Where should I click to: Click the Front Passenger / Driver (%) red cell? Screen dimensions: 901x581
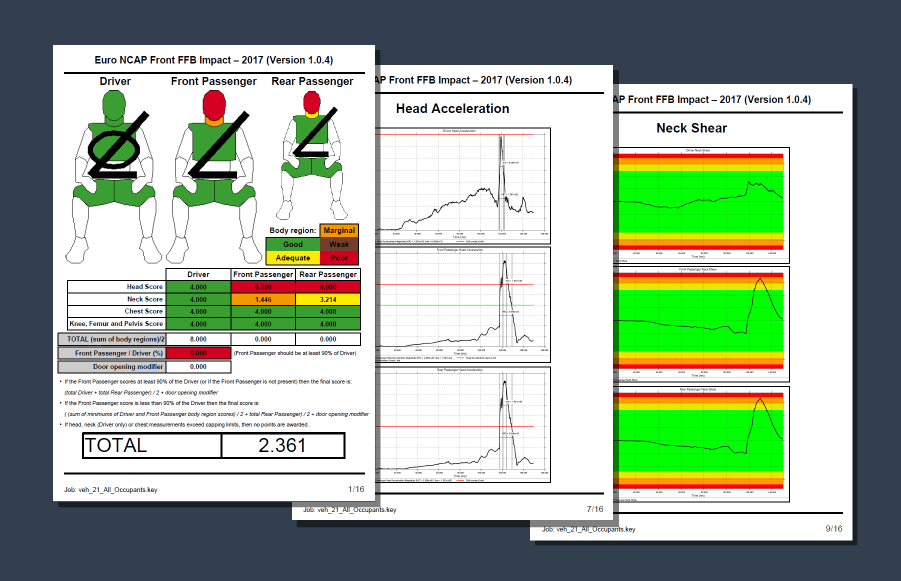[x=198, y=353]
